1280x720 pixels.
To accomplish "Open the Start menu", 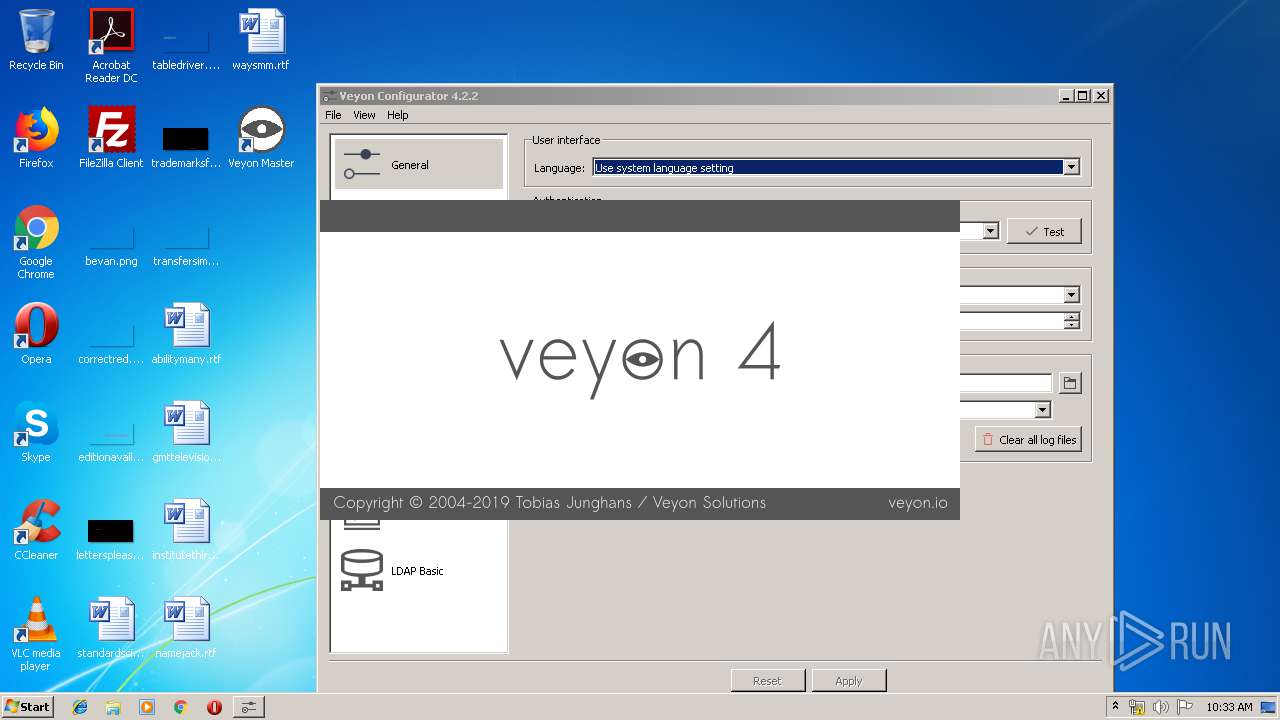I will coord(27,707).
